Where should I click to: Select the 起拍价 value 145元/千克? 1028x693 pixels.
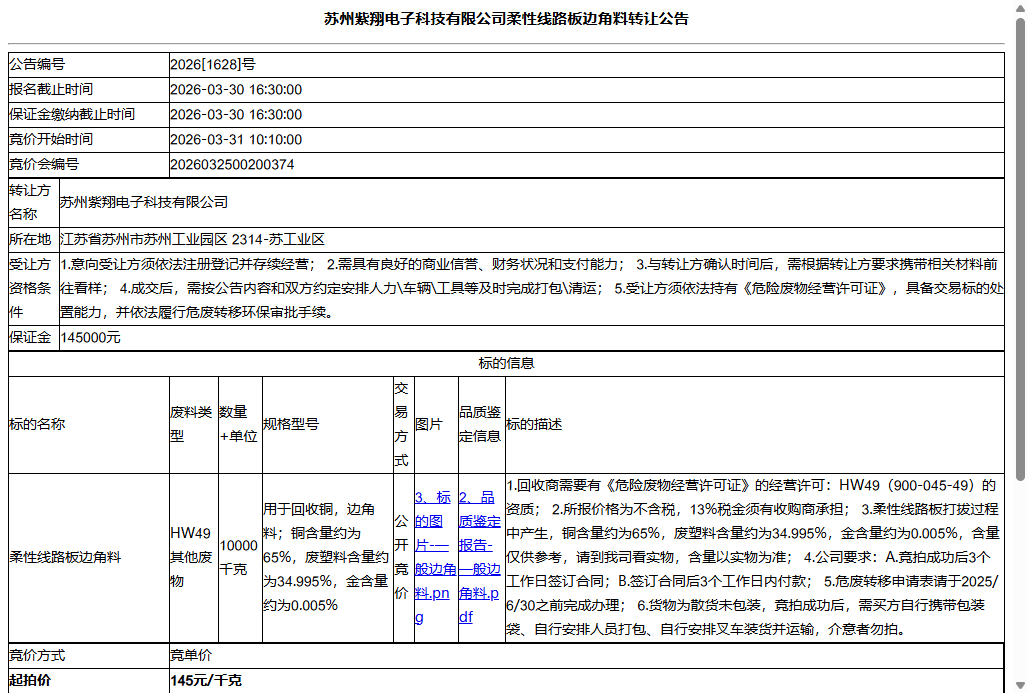click(x=200, y=680)
